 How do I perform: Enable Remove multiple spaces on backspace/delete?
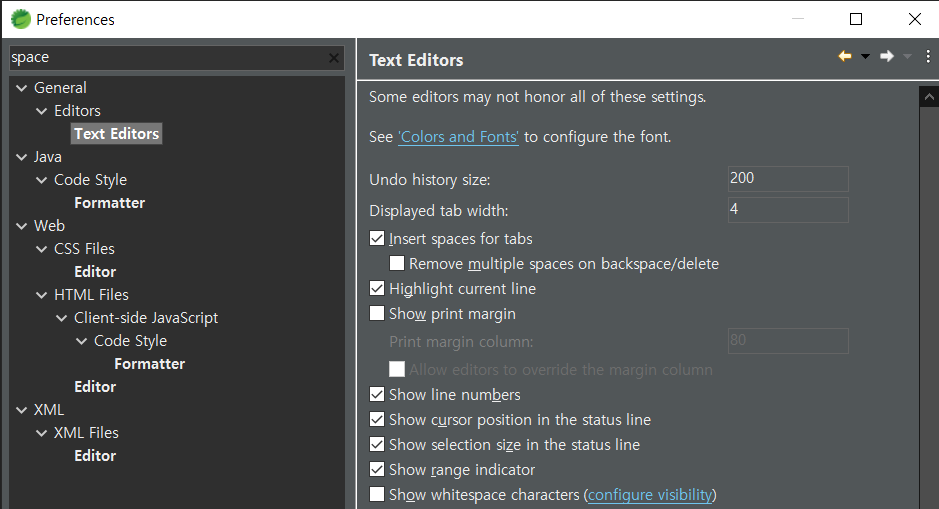click(x=396, y=263)
